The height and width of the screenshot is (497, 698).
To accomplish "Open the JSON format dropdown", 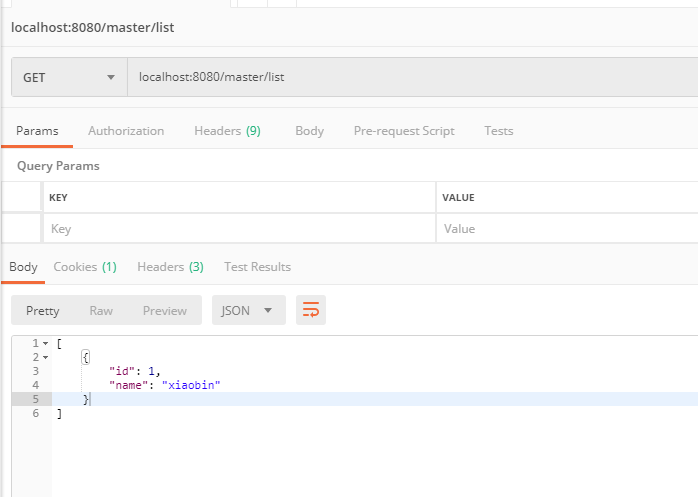I will 248,310.
